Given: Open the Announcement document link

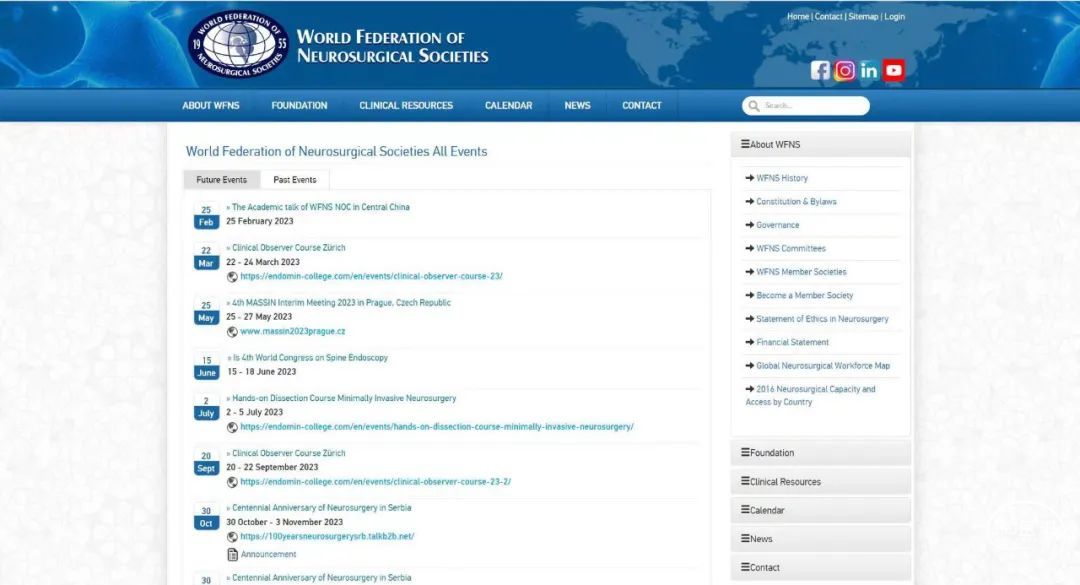Looking at the screenshot, I should click(269, 554).
